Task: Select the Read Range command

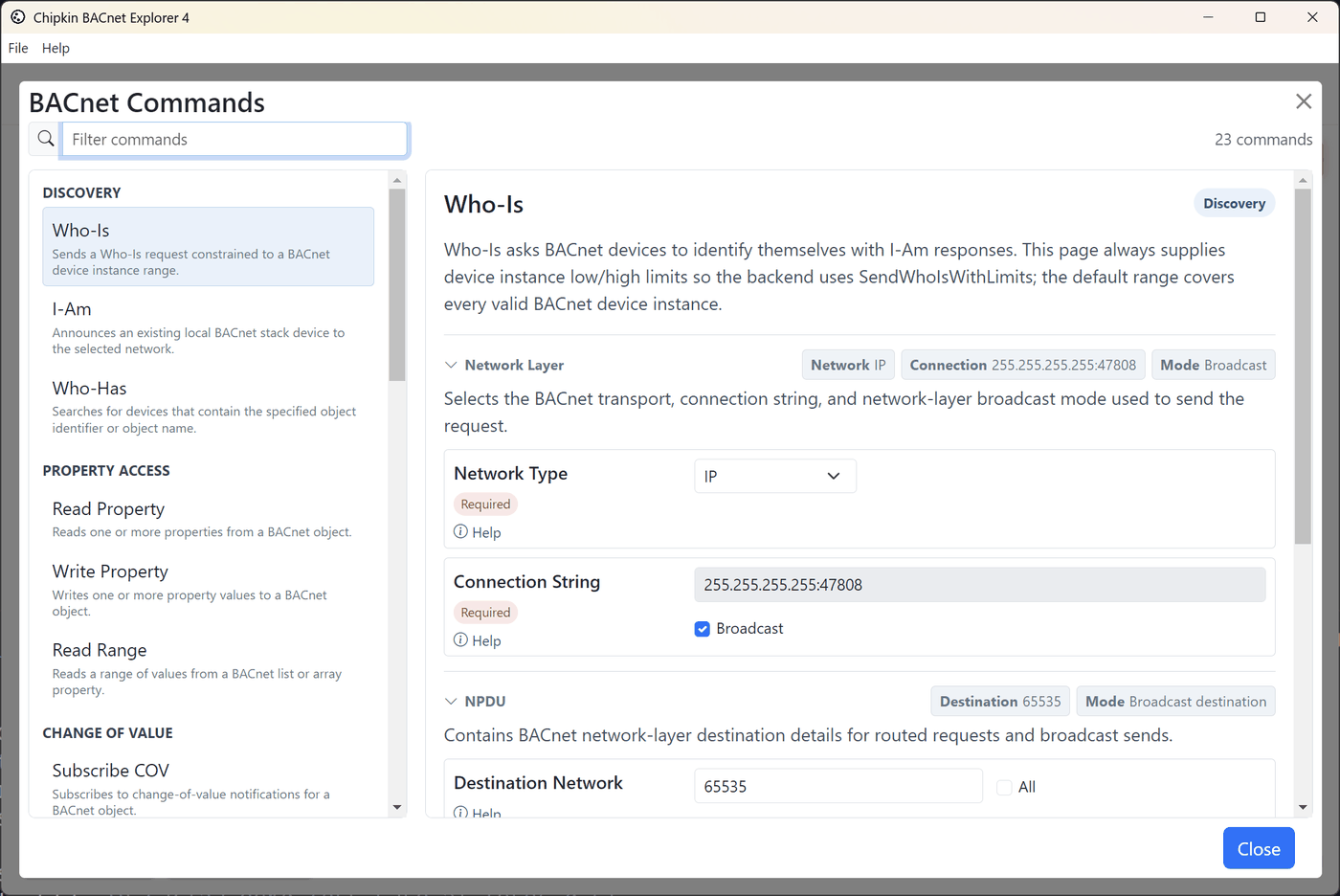Action: pos(208,667)
